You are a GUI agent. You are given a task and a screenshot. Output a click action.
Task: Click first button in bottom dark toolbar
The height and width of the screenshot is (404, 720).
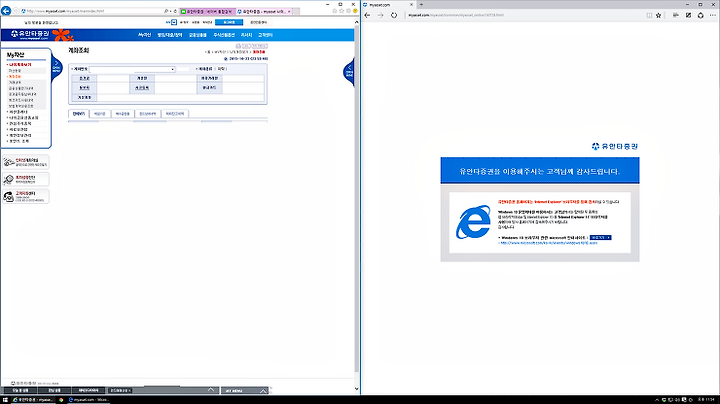pos(20,391)
